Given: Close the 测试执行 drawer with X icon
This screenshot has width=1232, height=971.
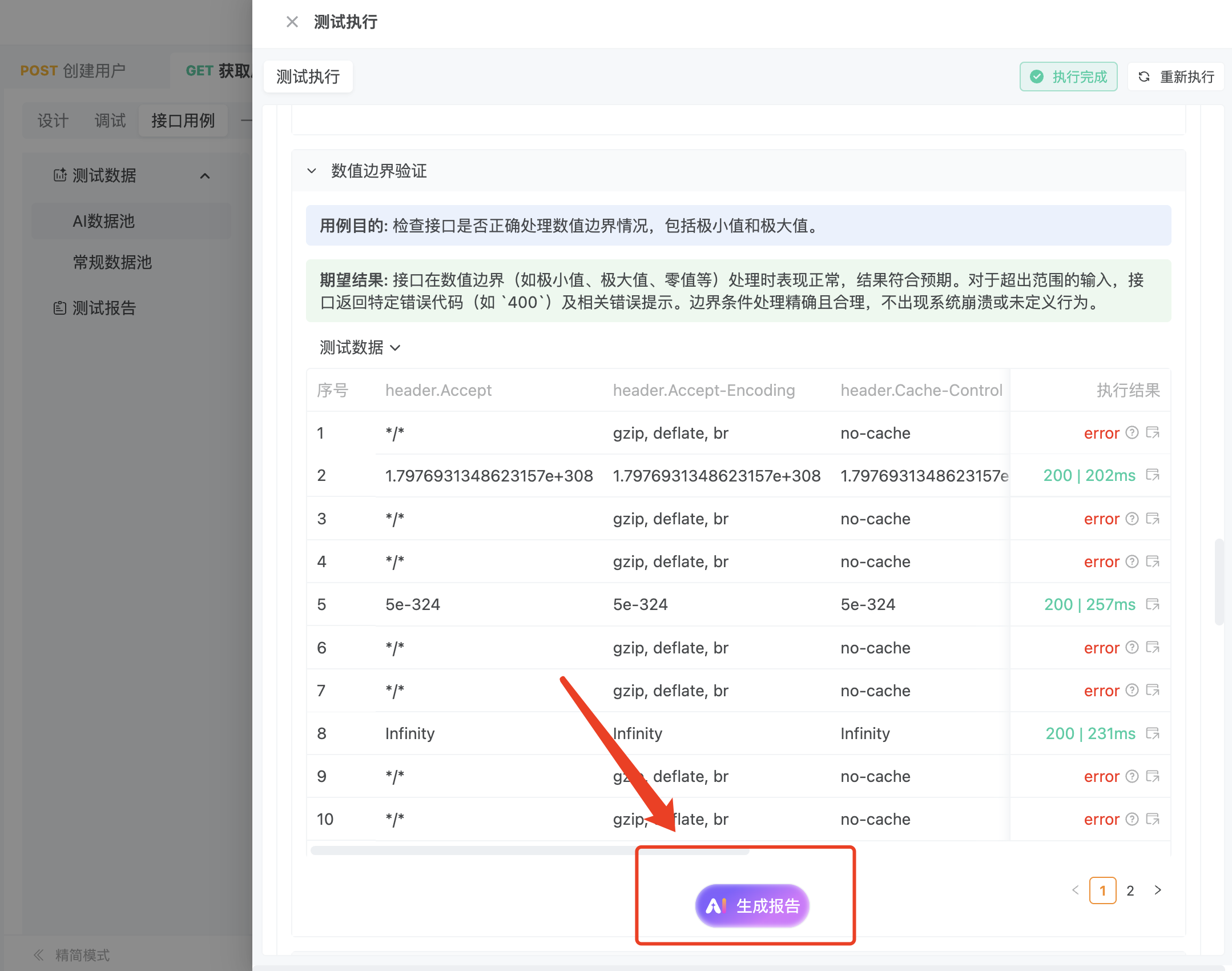Looking at the screenshot, I should point(292,22).
